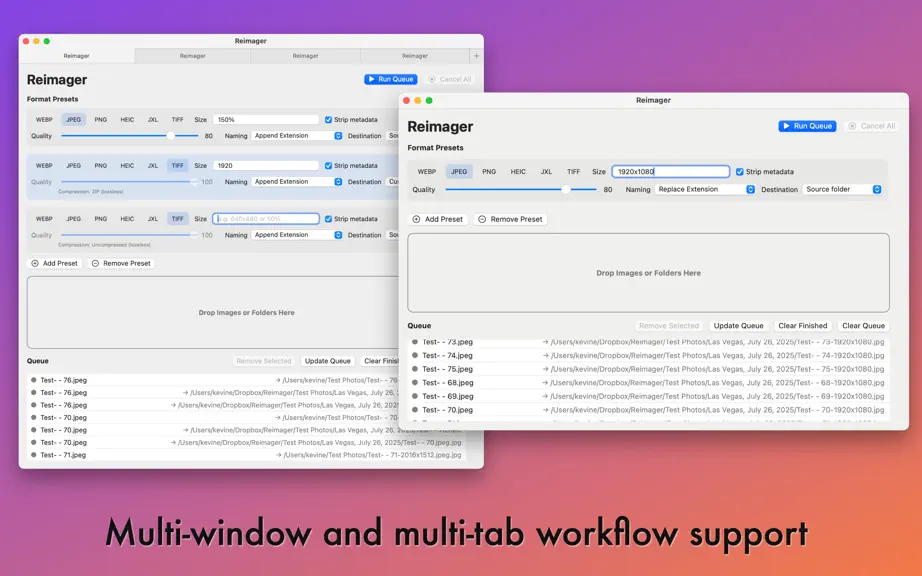
Task: Click the Size field containing 1920x1080
Action: point(671,172)
